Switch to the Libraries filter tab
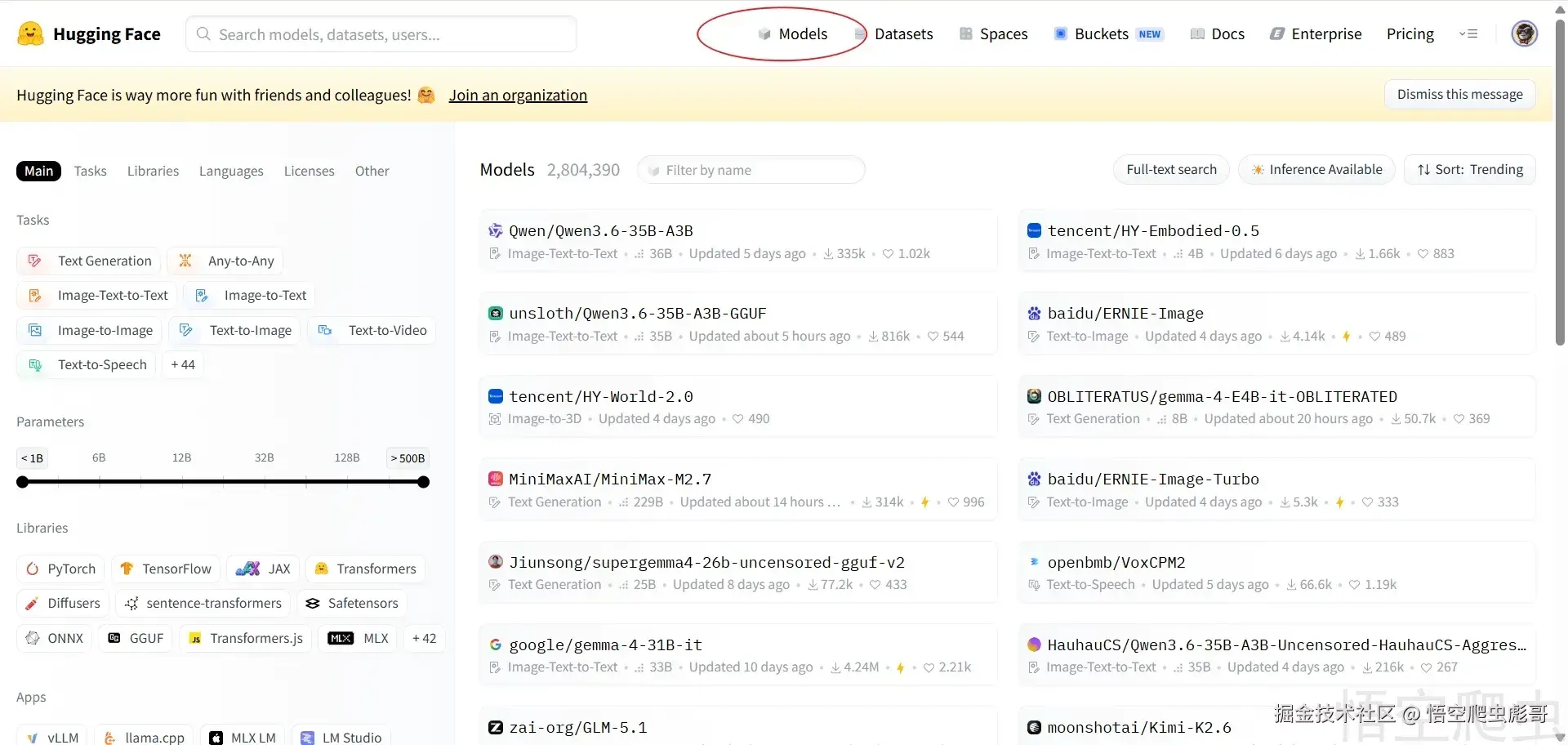The image size is (1568, 745). (153, 171)
